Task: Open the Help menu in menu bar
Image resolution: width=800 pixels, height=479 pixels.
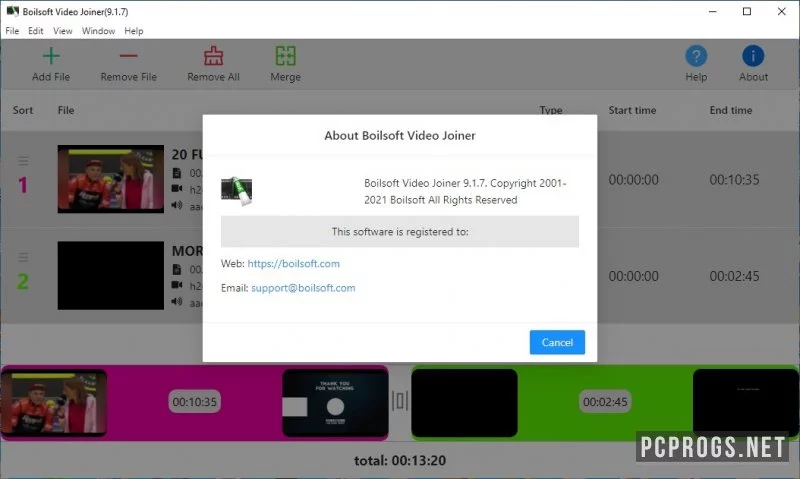Action: coord(134,31)
